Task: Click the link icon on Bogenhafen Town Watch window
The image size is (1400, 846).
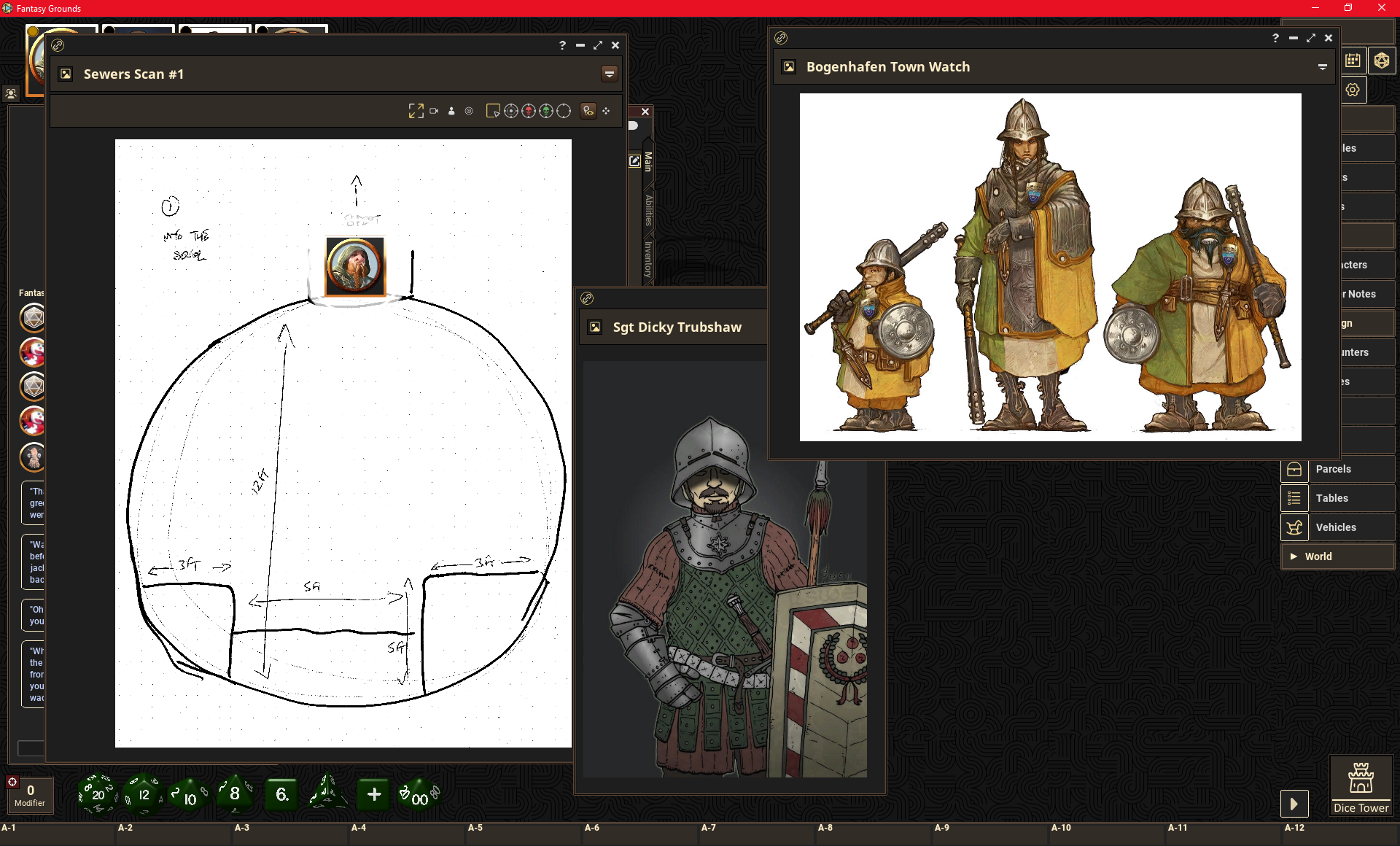Action: point(781,38)
